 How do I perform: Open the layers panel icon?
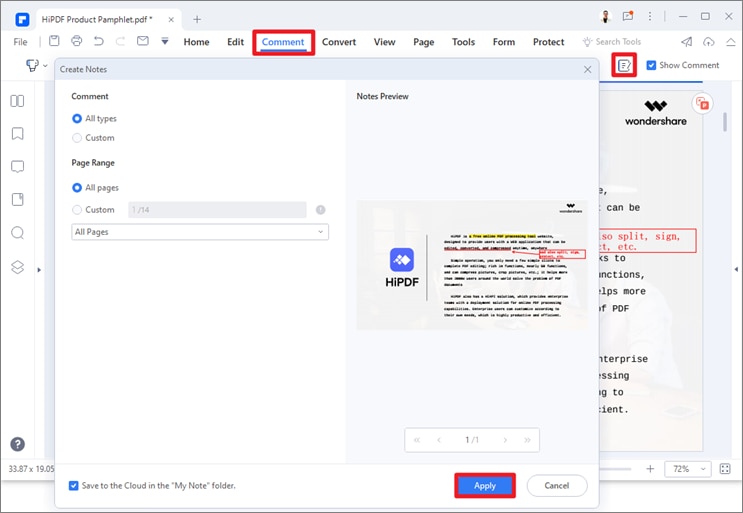(18, 267)
